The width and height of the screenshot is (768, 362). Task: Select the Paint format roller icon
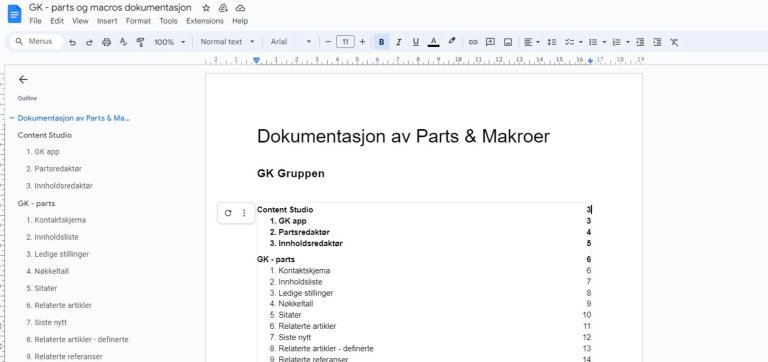[x=141, y=42]
